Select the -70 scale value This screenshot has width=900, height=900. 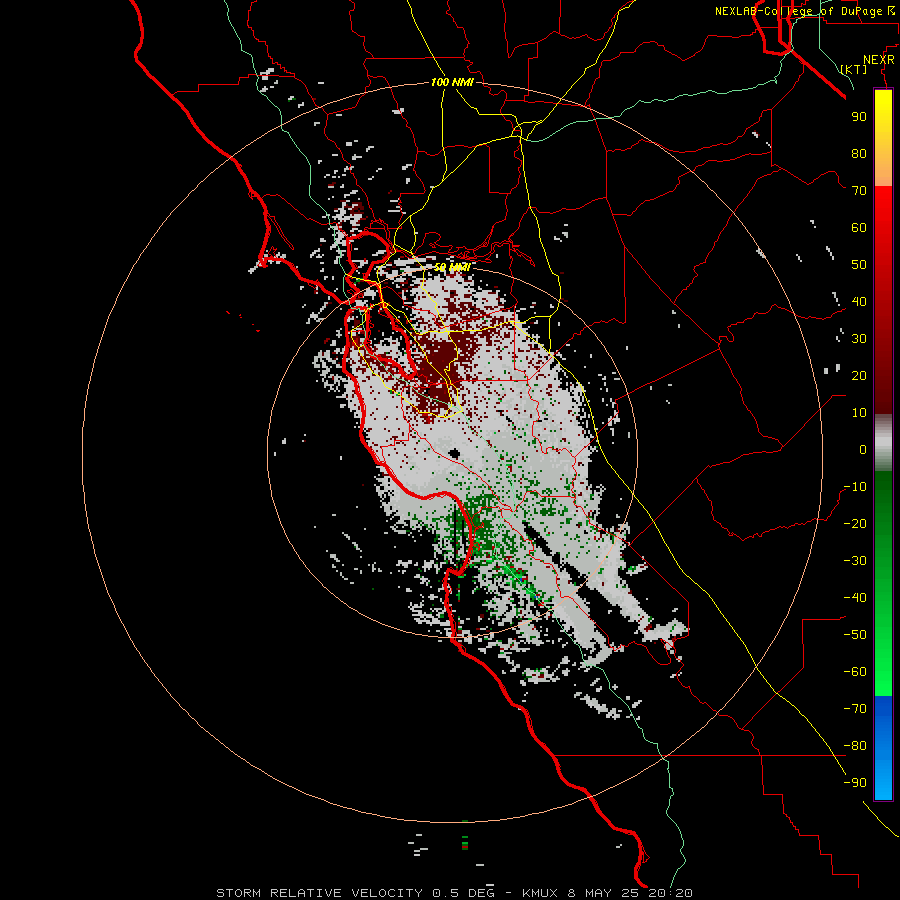pos(855,709)
